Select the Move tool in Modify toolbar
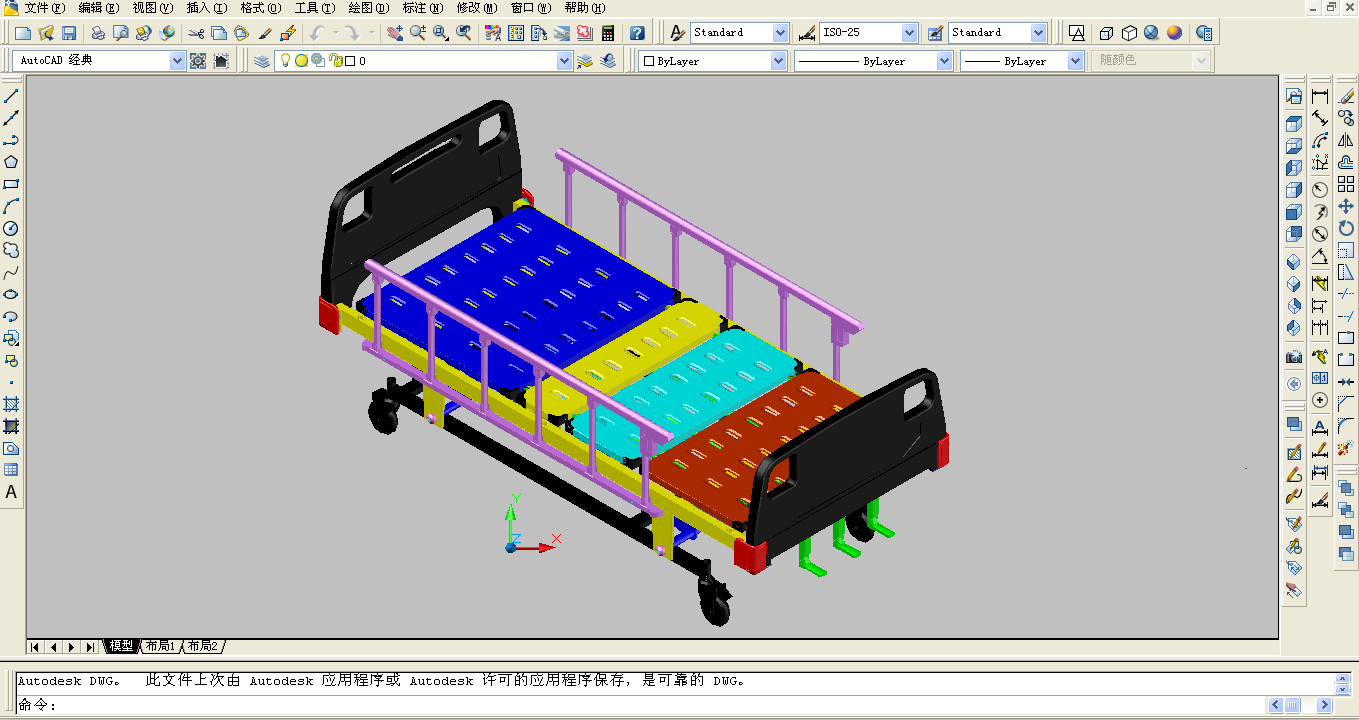 coord(1345,206)
